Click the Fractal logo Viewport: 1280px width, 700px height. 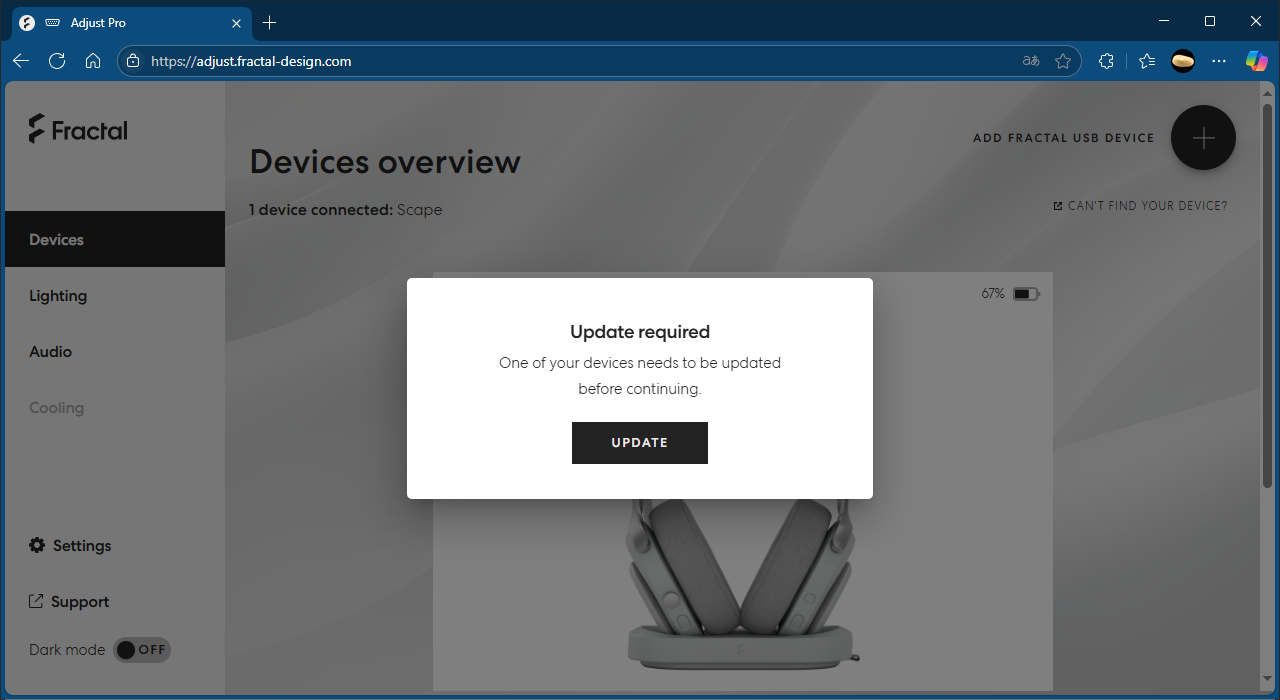point(78,129)
